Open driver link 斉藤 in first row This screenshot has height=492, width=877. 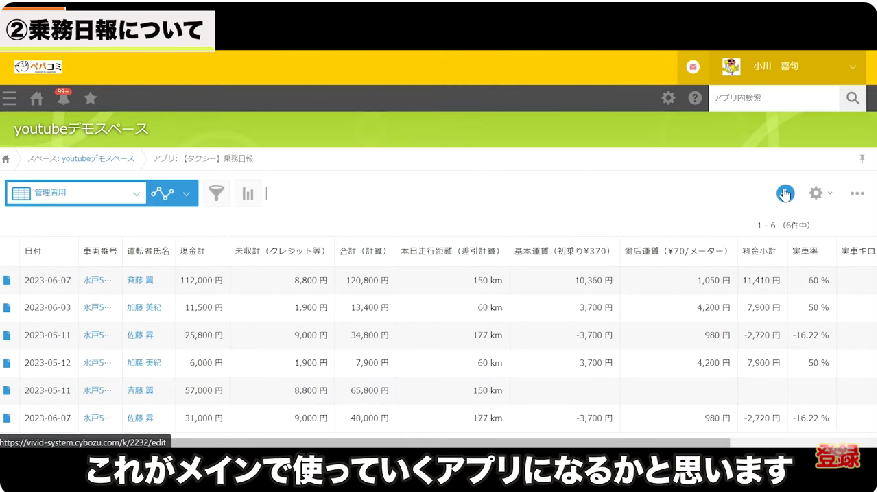point(141,280)
